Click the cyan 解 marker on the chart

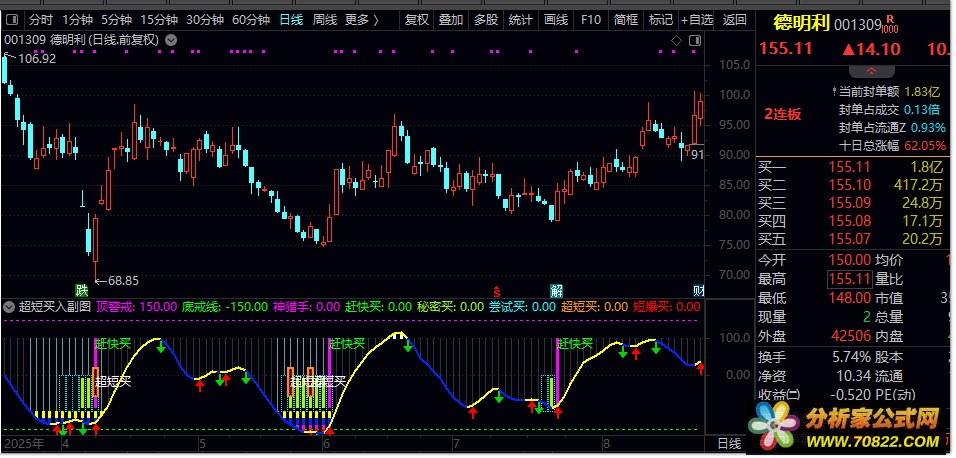coord(556,290)
